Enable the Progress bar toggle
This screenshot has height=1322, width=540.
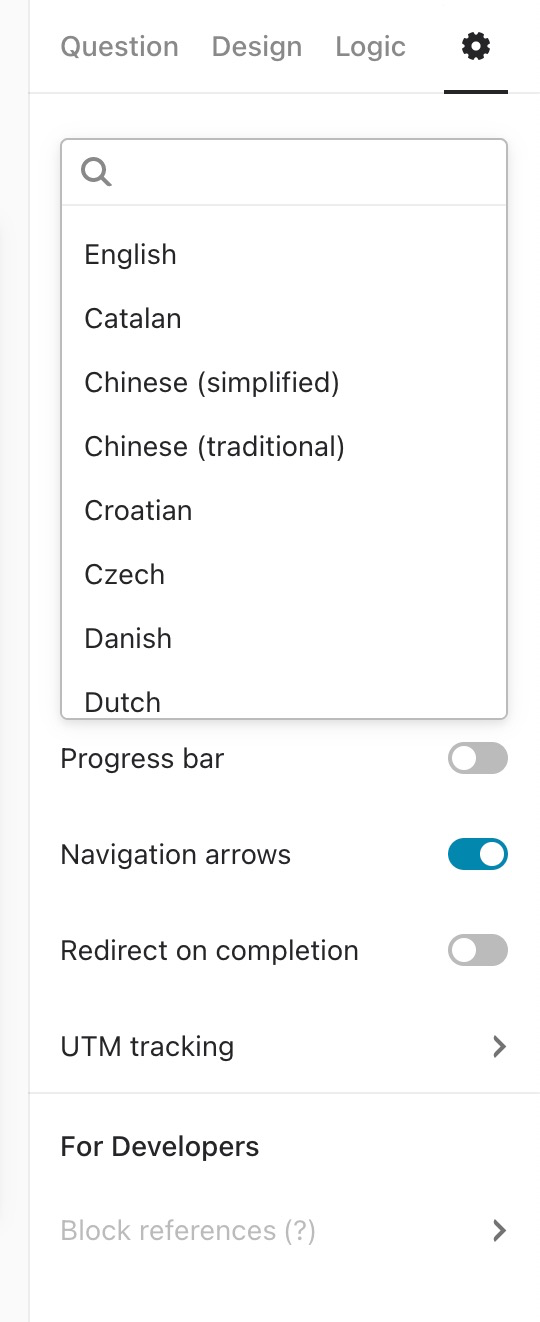[x=478, y=759]
